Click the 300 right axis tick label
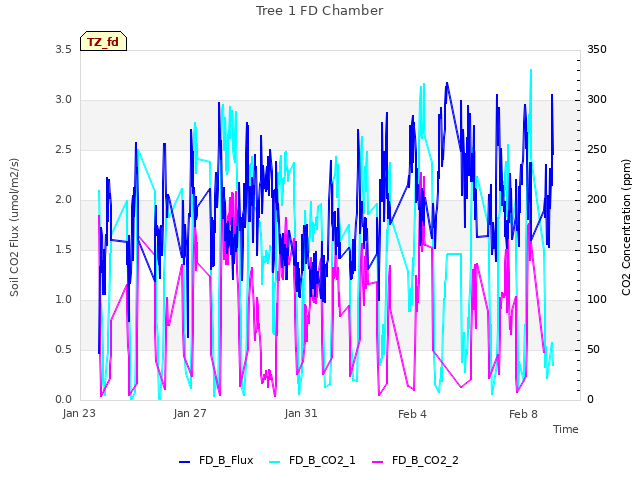Screen dimensions: 640x480 coord(597,100)
